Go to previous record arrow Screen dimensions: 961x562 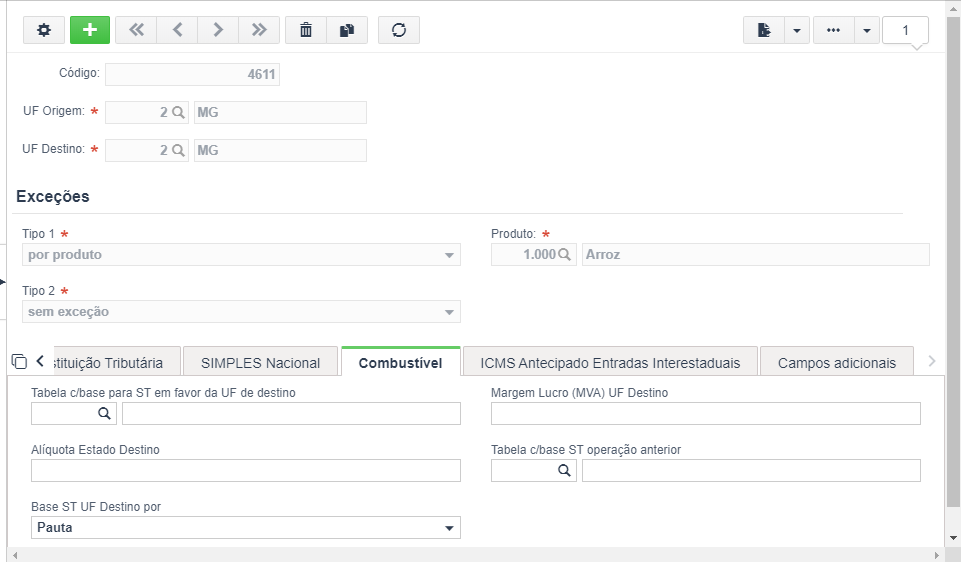pos(177,30)
